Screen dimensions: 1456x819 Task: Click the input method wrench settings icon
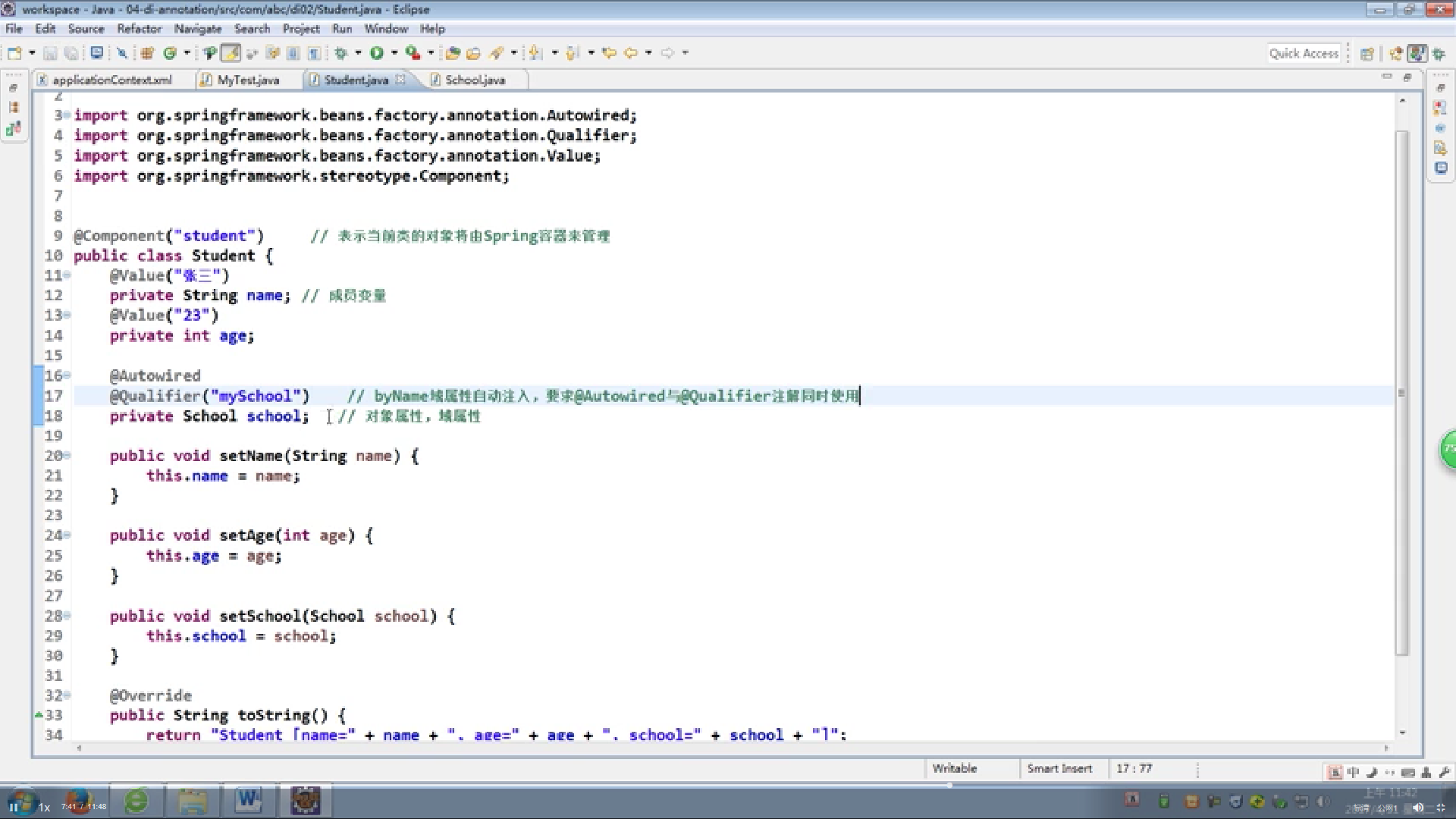(1445, 772)
